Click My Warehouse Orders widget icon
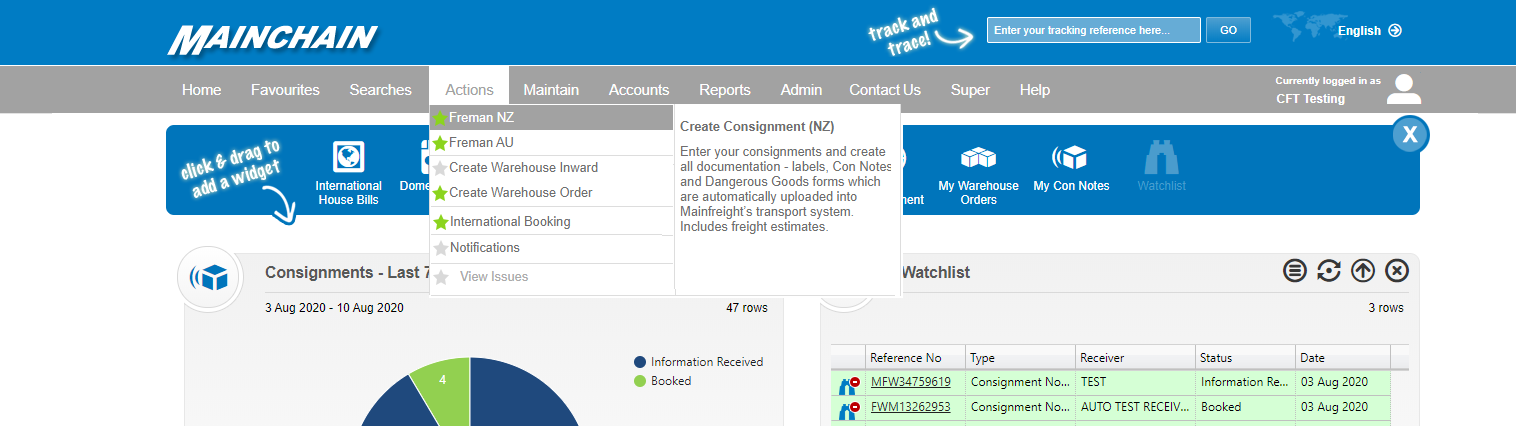 [x=978, y=157]
